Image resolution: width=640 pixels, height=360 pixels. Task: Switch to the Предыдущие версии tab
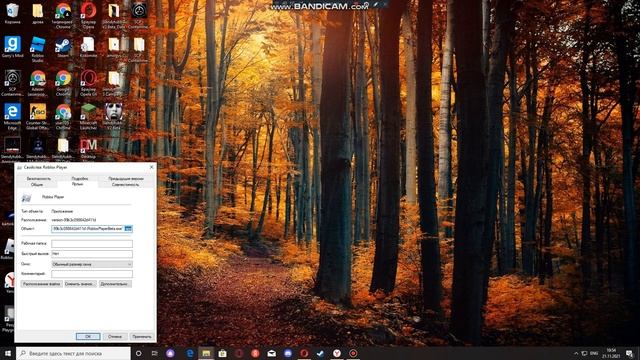(126, 179)
